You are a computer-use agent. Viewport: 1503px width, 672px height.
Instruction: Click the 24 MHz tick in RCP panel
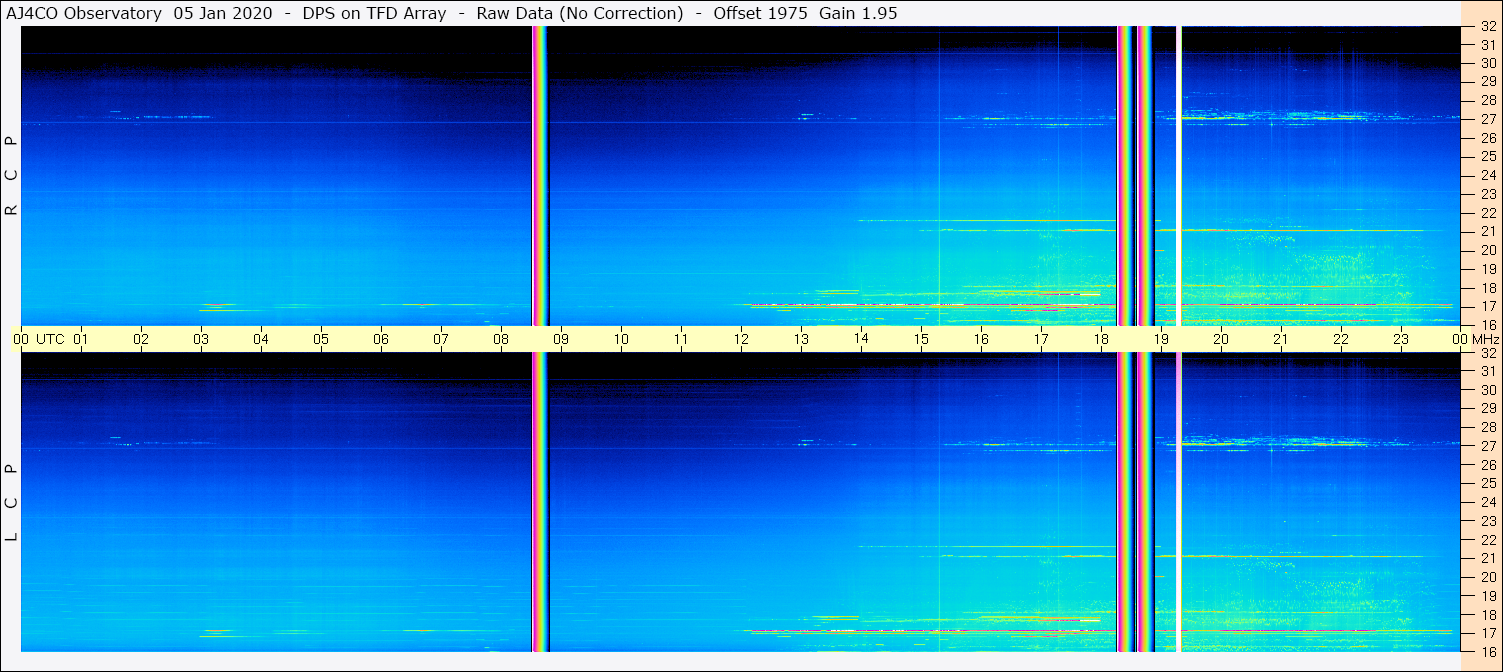pyautogui.click(x=1488, y=175)
